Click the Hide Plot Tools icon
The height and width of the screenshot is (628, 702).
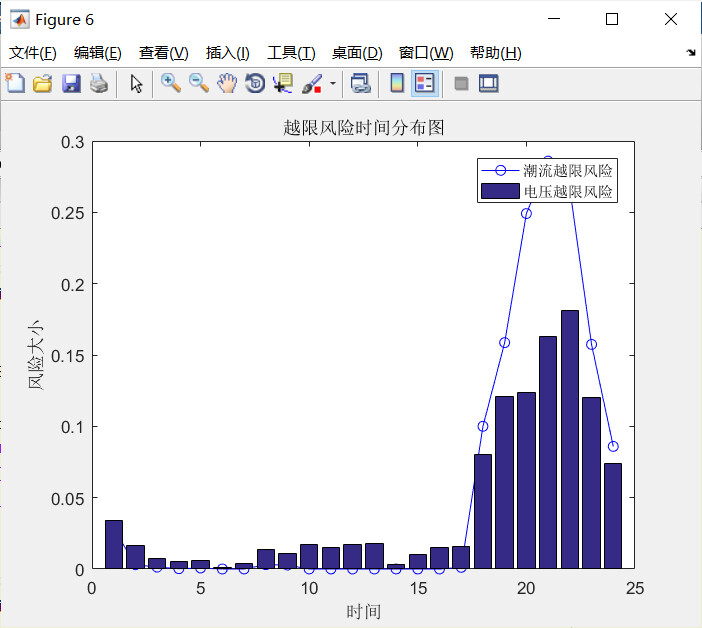tap(461, 83)
